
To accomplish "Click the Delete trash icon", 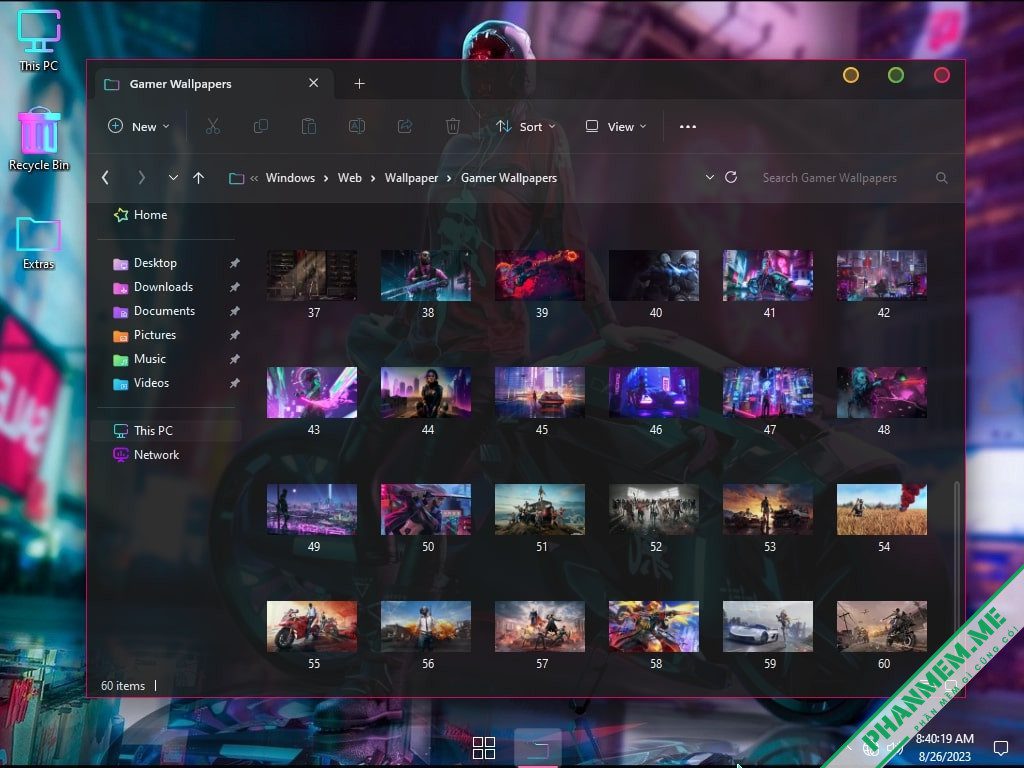I will click(453, 126).
